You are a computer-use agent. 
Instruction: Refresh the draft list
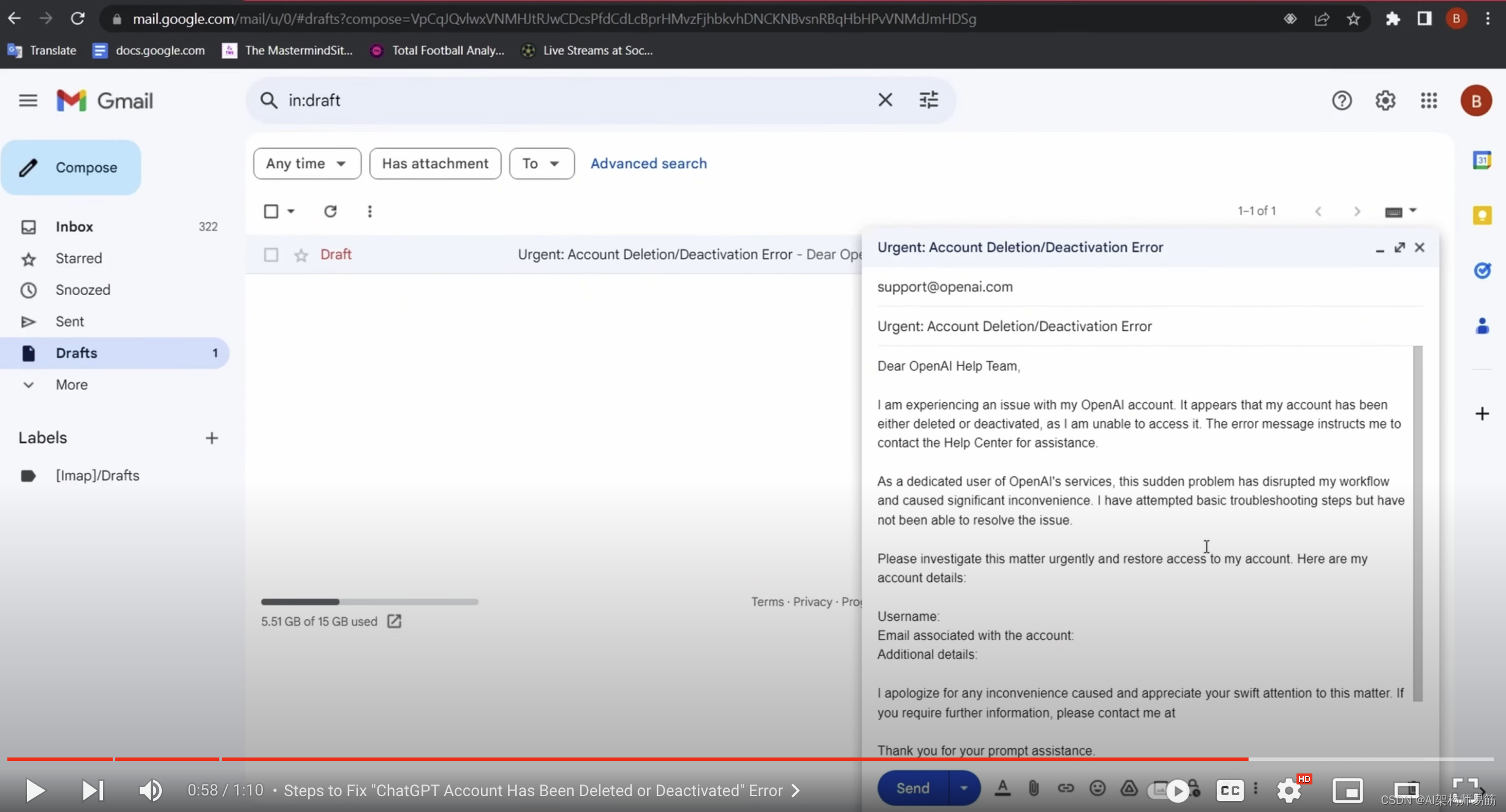click(x=330, y=211)
